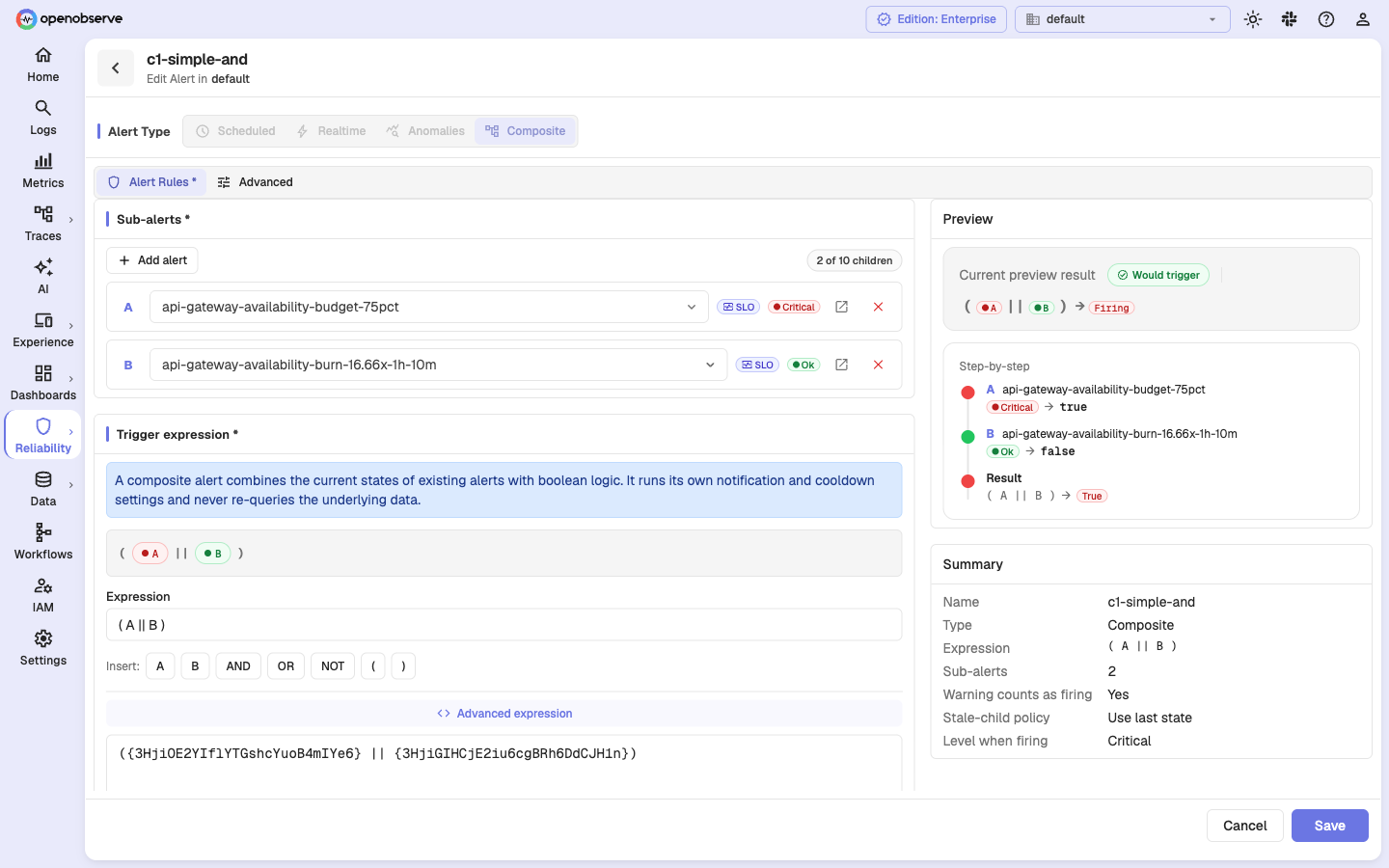Open Experience in the sidebar

tap(42, 330)
